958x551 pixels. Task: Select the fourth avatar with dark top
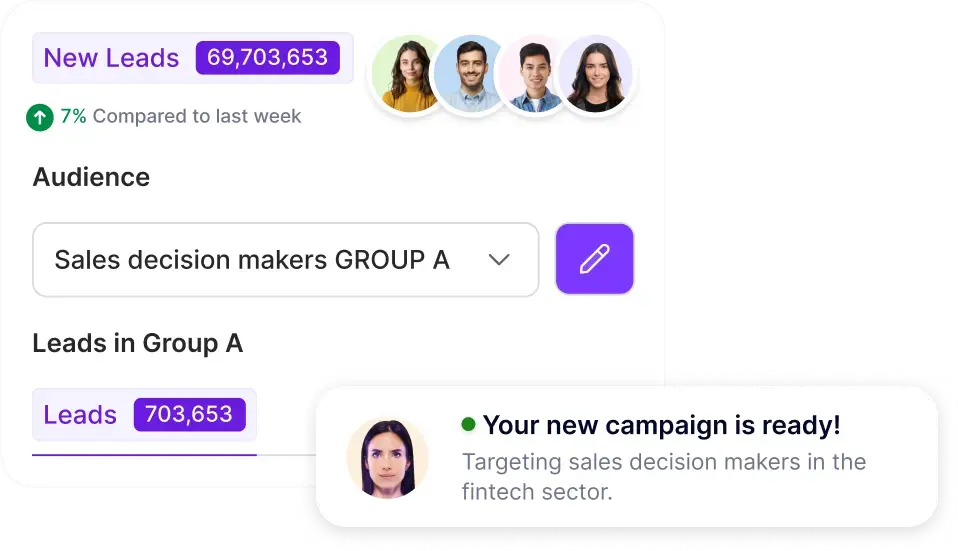click(x=596, y=75)
